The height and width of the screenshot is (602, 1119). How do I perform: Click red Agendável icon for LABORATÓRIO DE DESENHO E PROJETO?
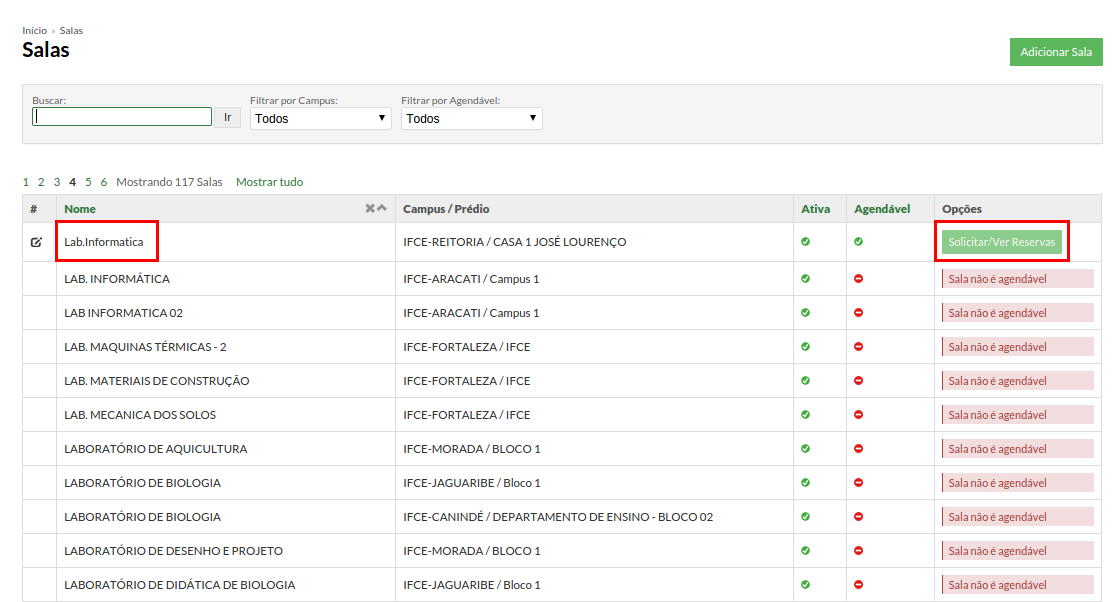859,551
